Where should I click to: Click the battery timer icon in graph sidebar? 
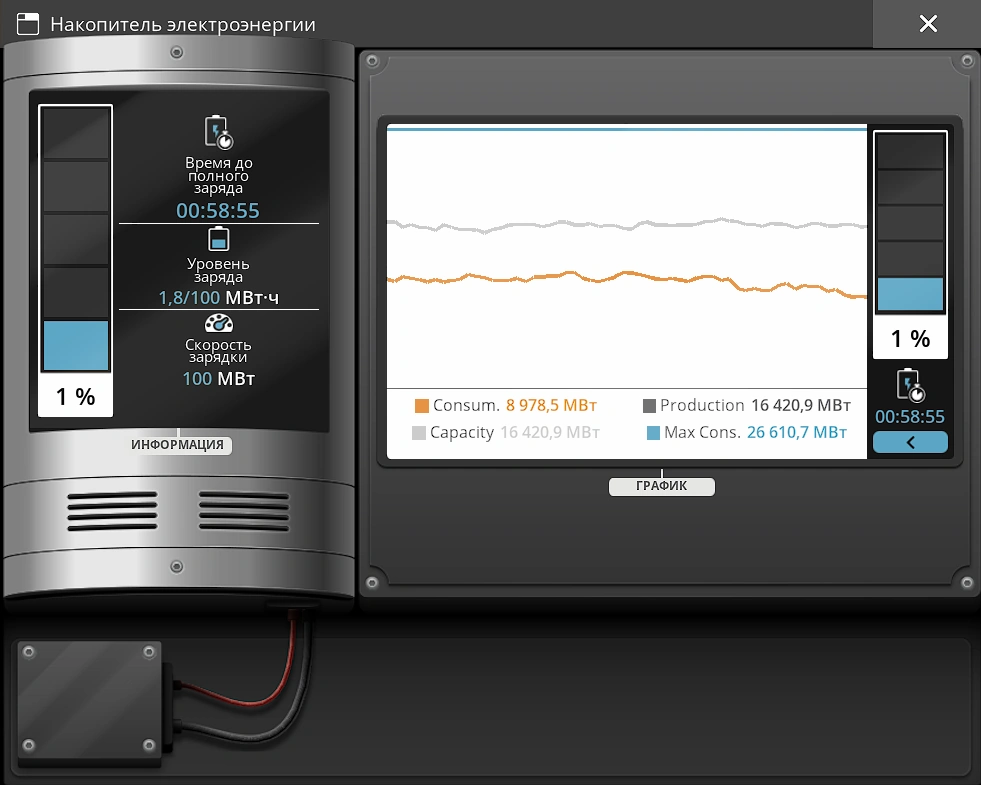click(910, 385)
